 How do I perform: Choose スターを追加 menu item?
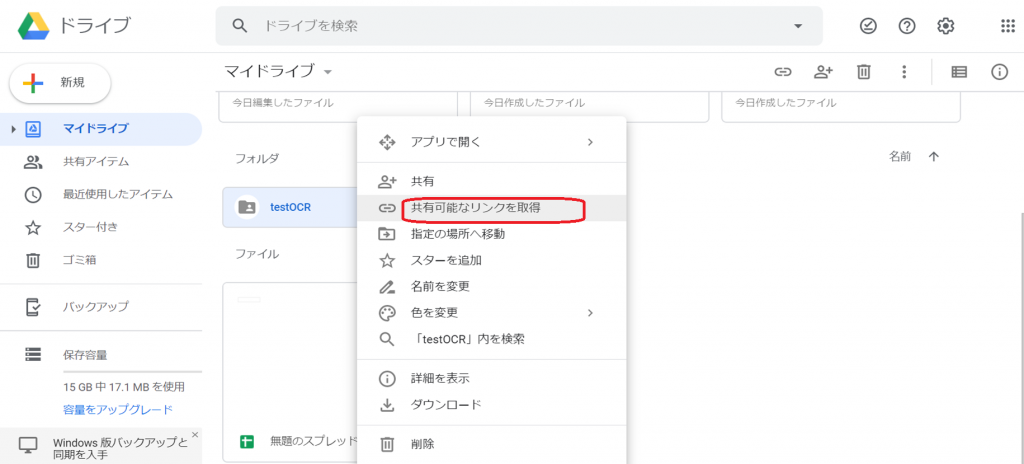[492, 260]
